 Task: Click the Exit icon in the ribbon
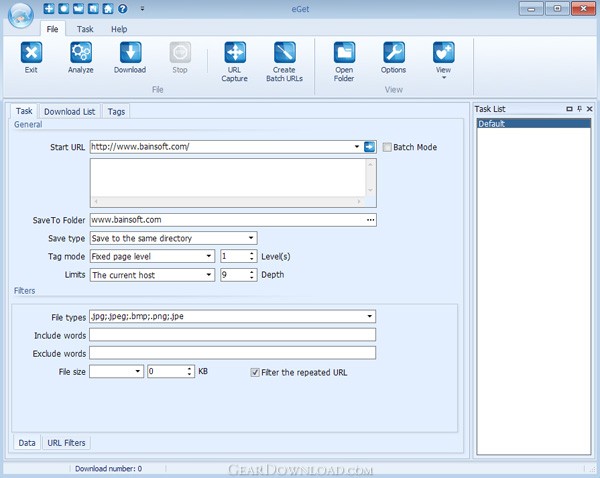click(x=31, y=53)
